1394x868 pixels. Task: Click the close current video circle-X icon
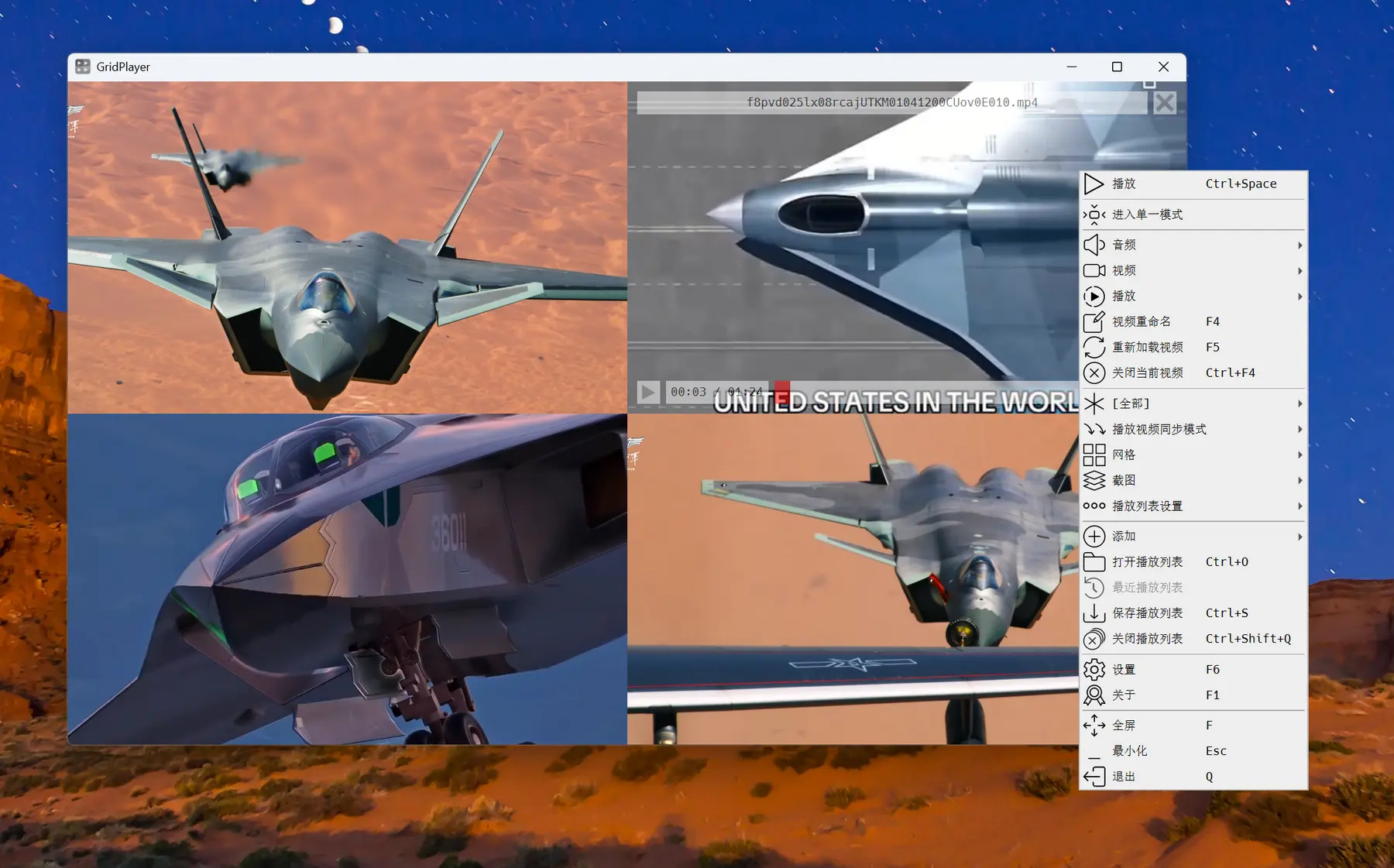tap(1094, 373)
